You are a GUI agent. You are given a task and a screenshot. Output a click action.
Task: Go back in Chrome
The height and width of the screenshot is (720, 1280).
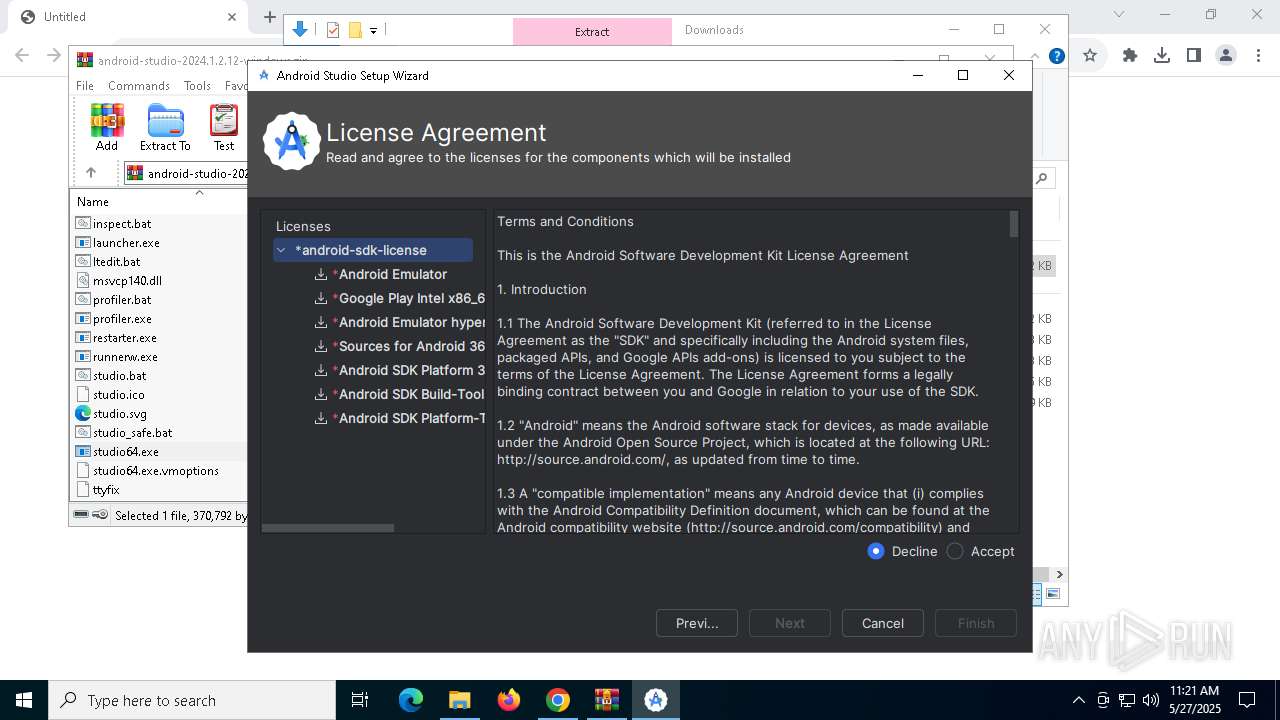click(23, 56)
